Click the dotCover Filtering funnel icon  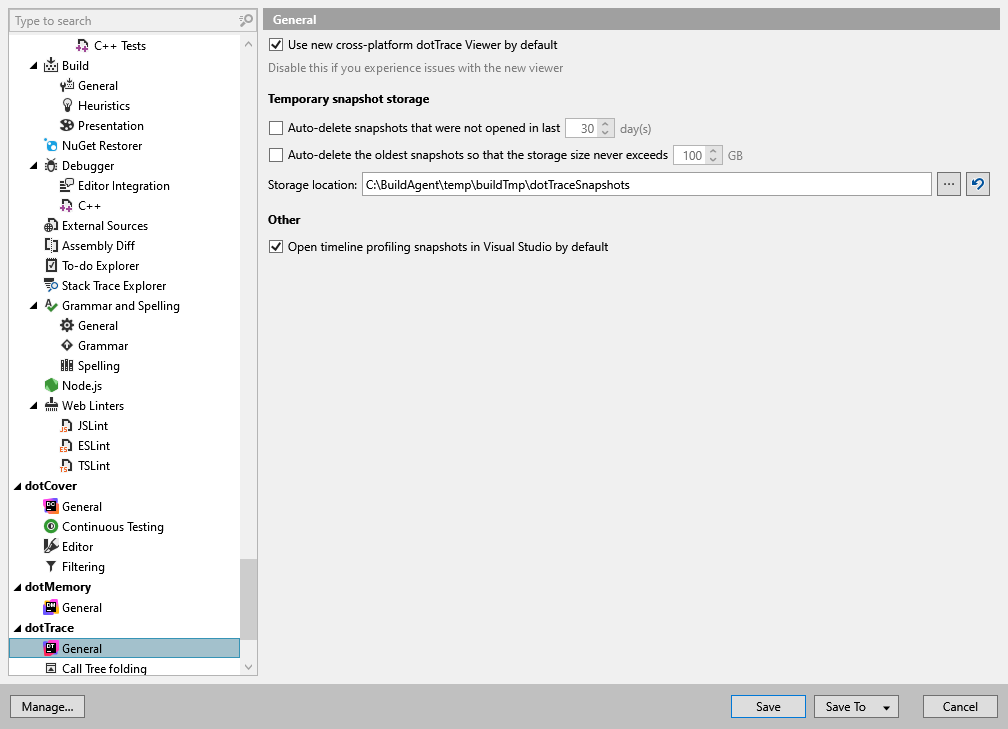51,566
